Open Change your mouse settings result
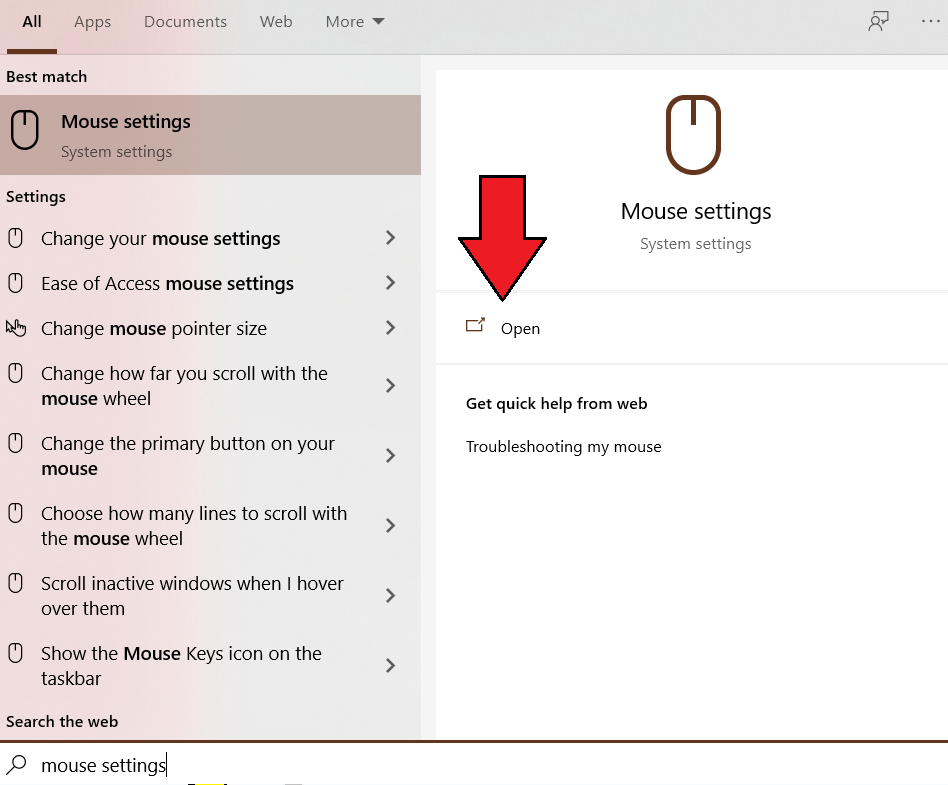948x785 pixels. point(210,238)
